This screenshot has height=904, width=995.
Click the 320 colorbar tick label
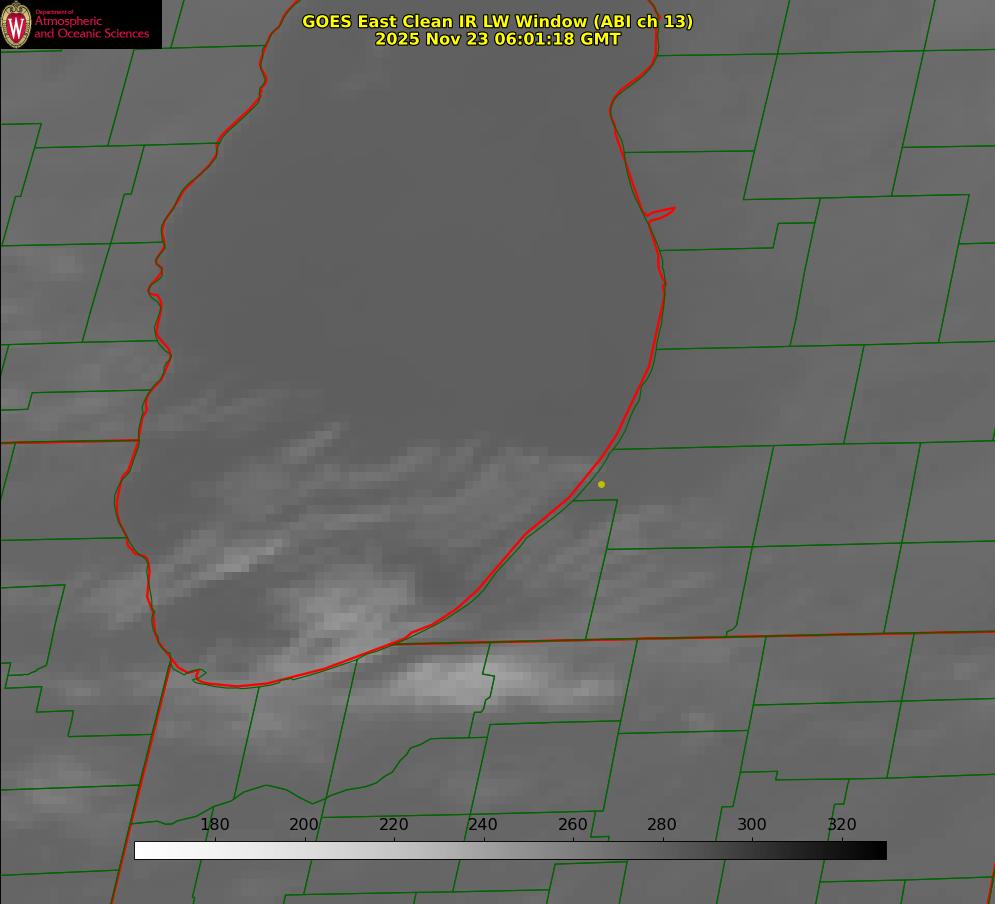click(841, 824)
